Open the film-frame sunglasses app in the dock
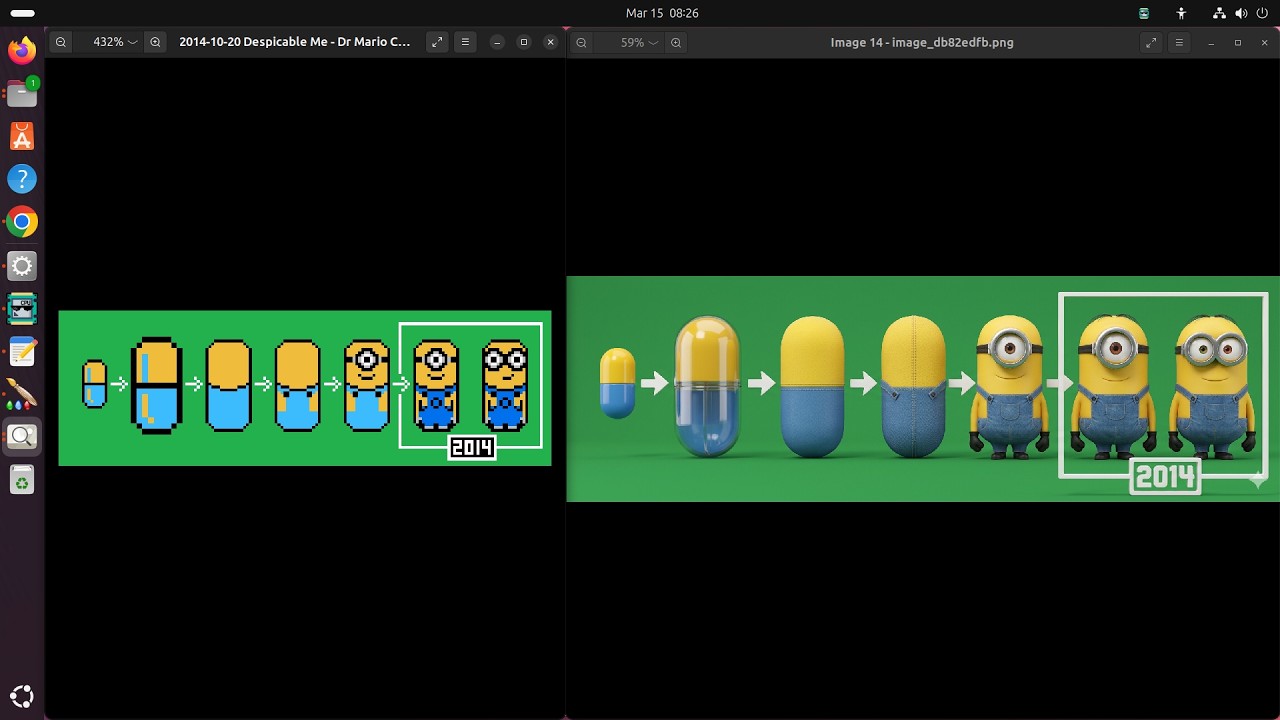The width and height of the screenshot is (1280, 720). click(22, 308)
